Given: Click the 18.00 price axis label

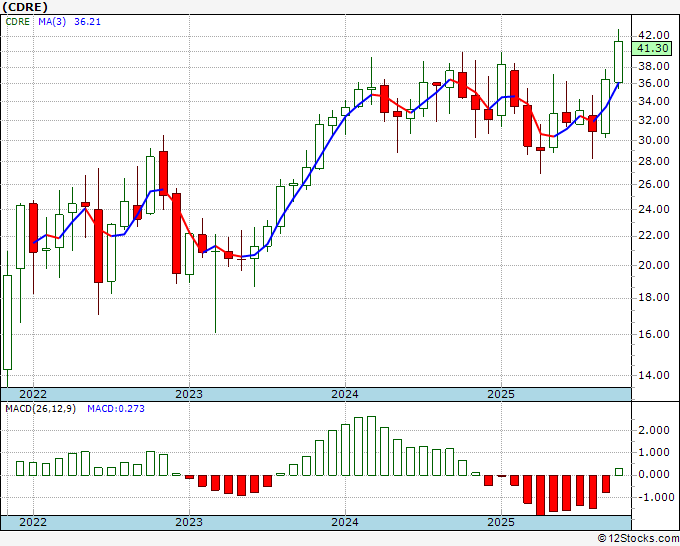Looking at the screenshot, I should (654, 298).
